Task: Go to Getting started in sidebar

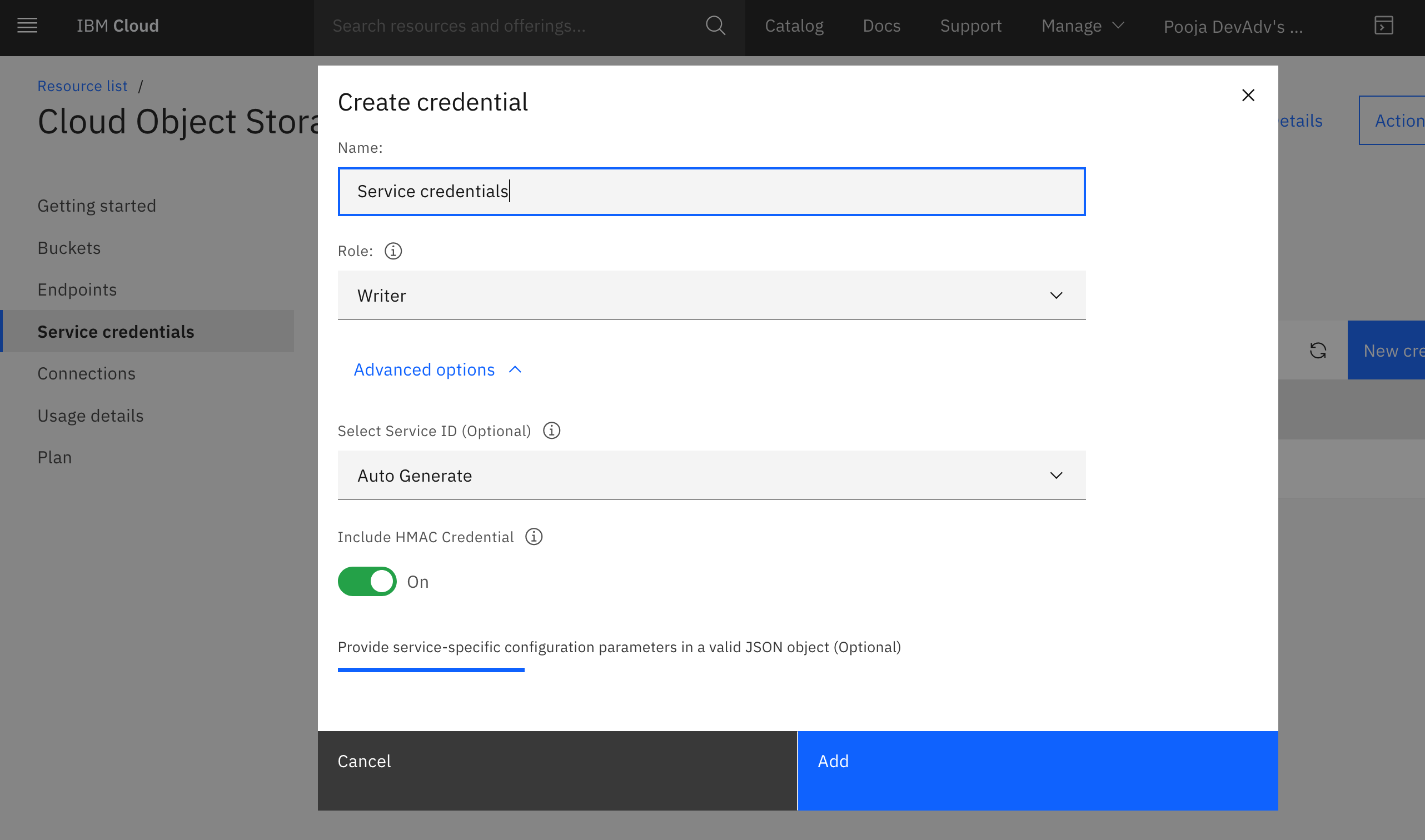Action: [97, 206]
